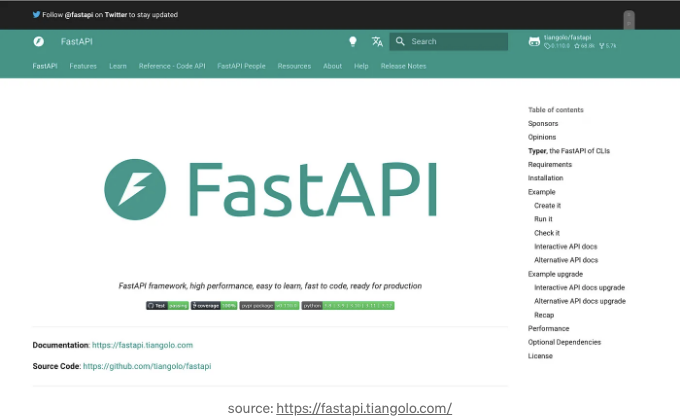
Task: Jump to License section
Action: pyautogui.click(x=540, y=356)
